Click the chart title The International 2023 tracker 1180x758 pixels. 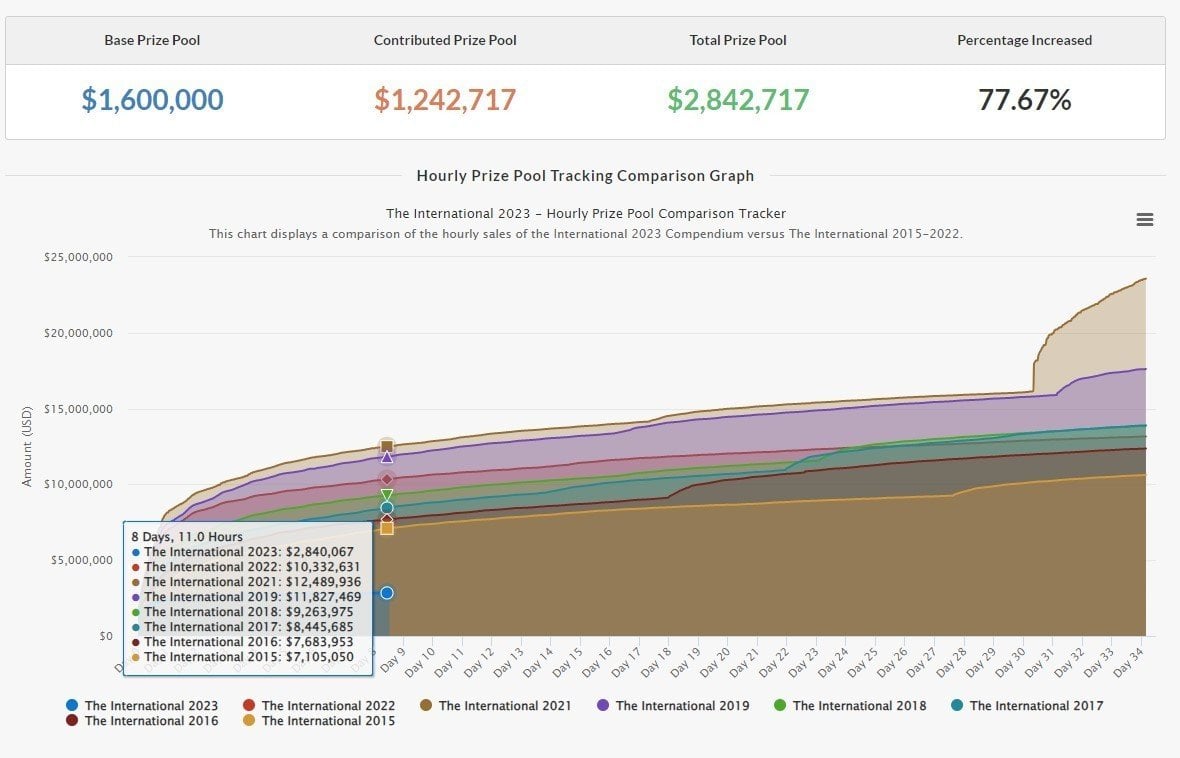click(585, 213)
